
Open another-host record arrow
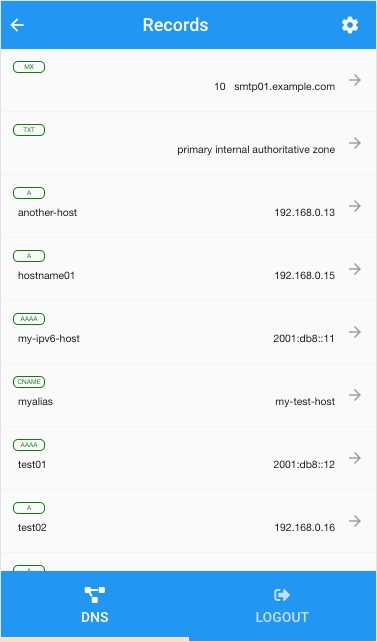[x=355, y=206]
